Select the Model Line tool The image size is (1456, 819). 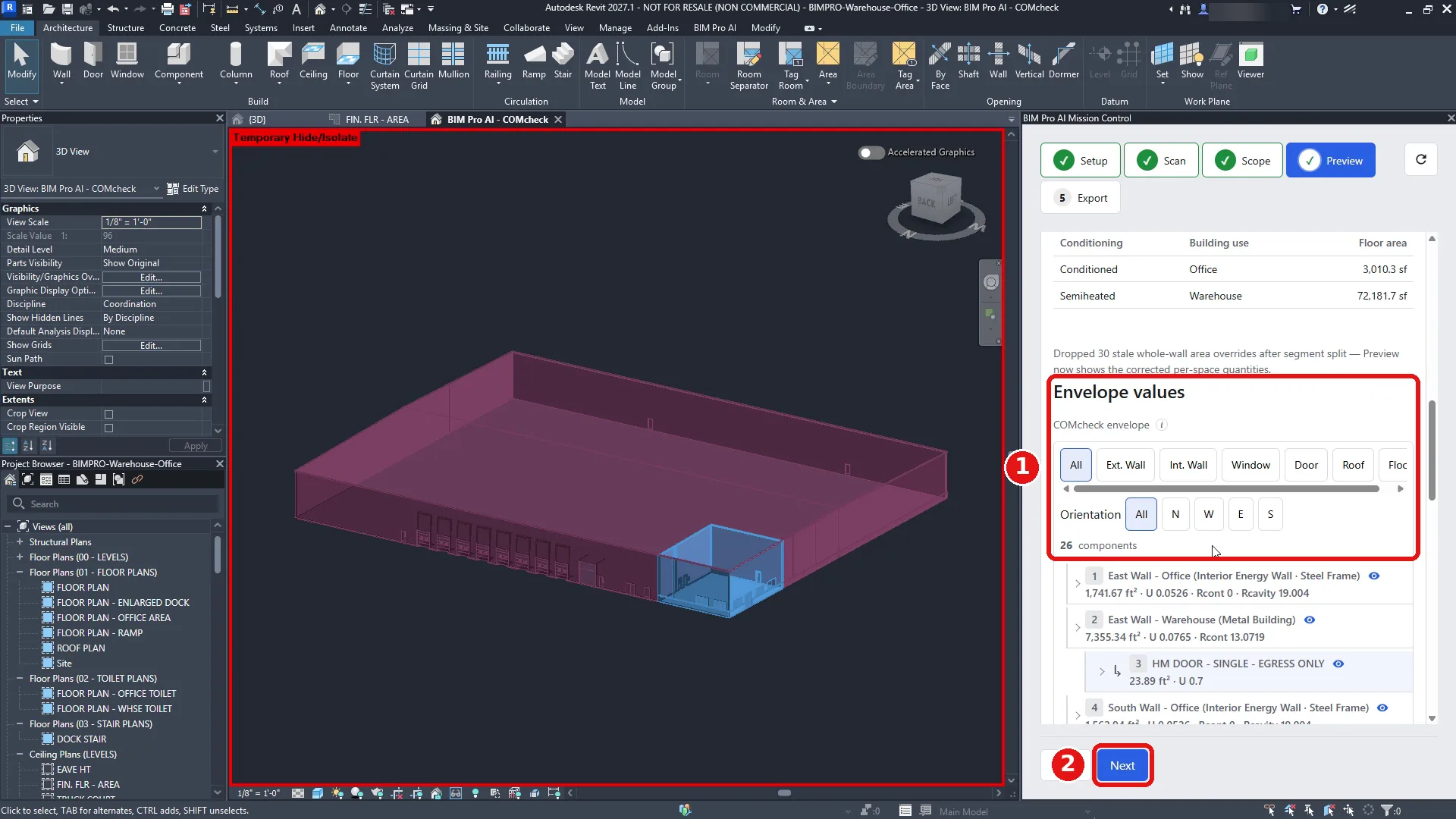click(x=628, y=65)
